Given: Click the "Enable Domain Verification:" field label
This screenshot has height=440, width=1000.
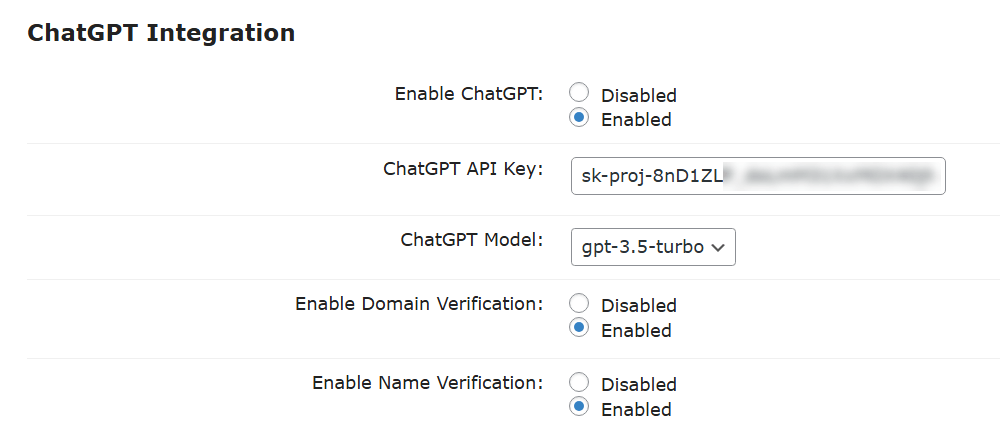Looking at the screenshot, I should click(418, 303).
